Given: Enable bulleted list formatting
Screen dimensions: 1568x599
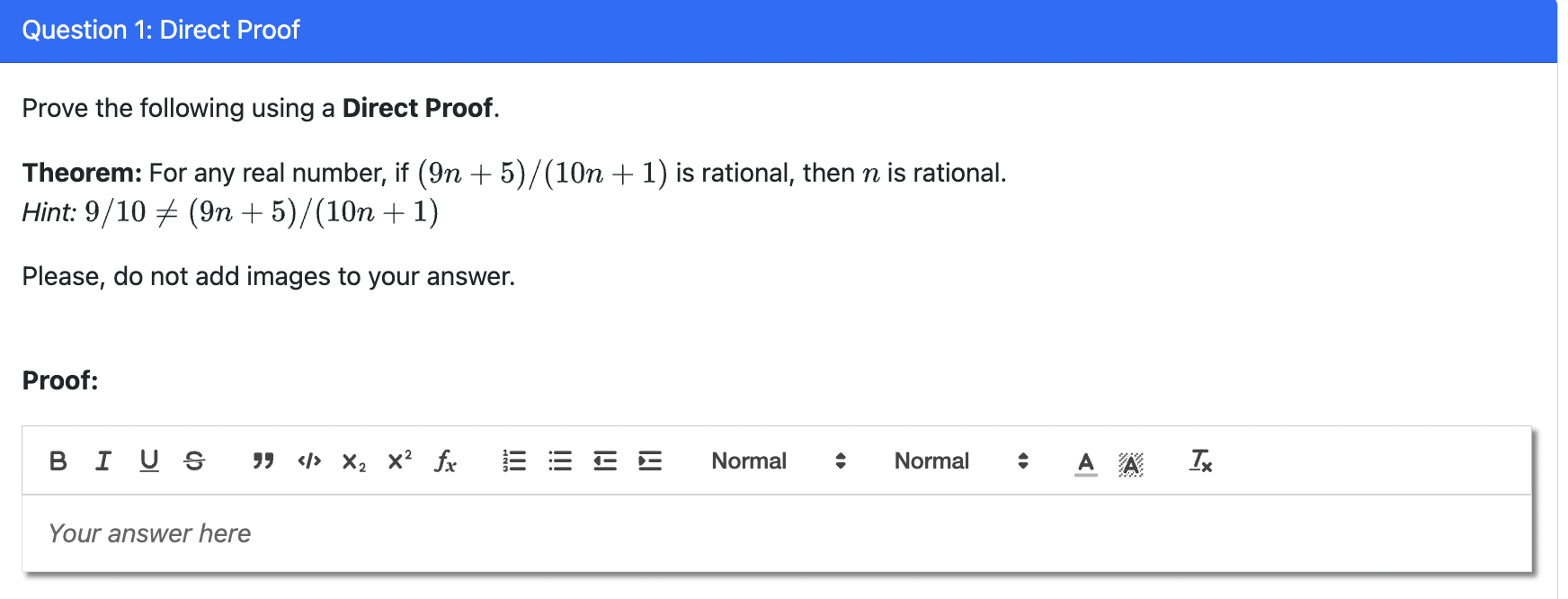Looking at the screenshot, I should [559, 461].
